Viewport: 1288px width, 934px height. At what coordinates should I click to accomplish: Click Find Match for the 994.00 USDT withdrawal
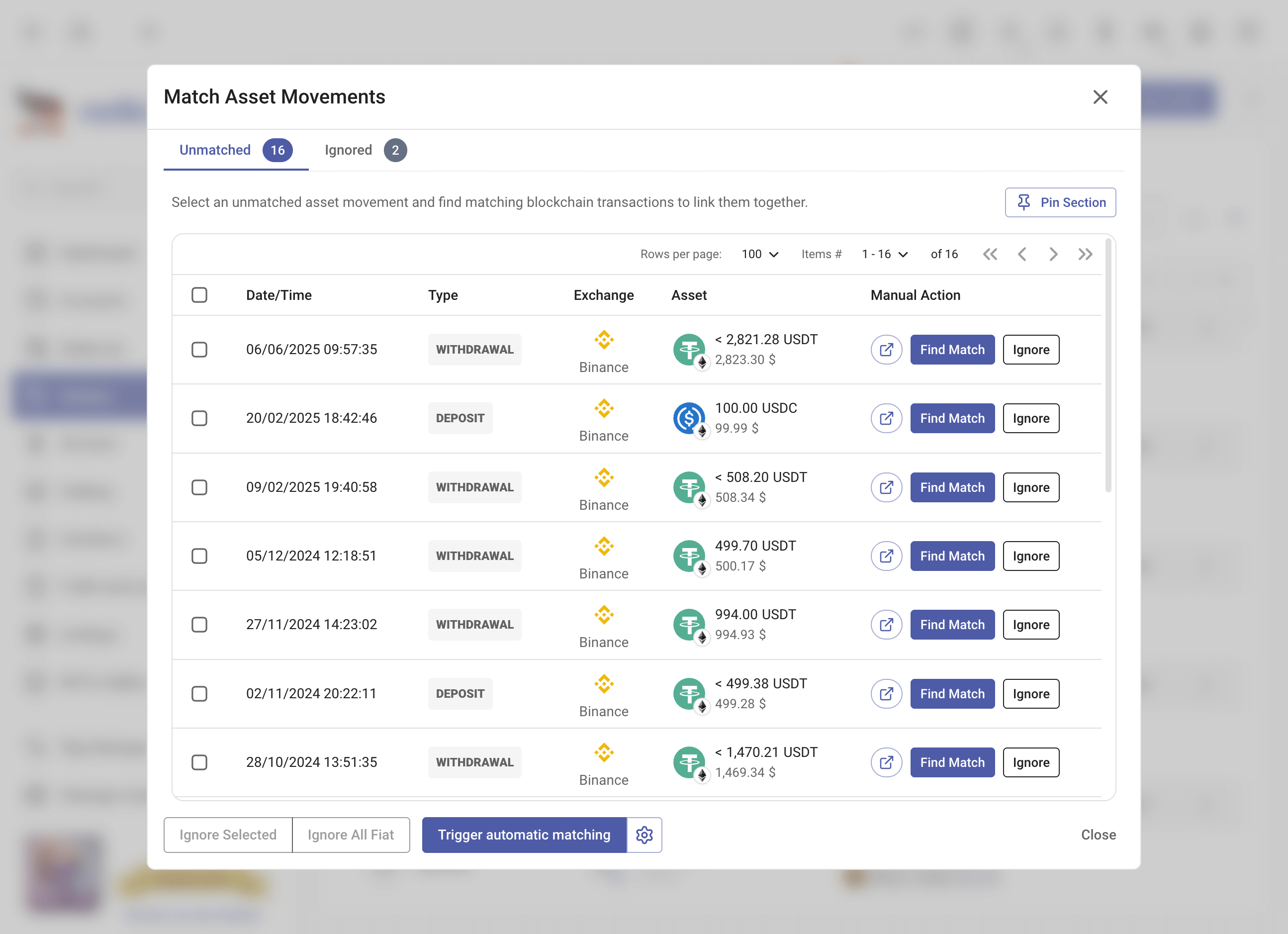(952, 625)
